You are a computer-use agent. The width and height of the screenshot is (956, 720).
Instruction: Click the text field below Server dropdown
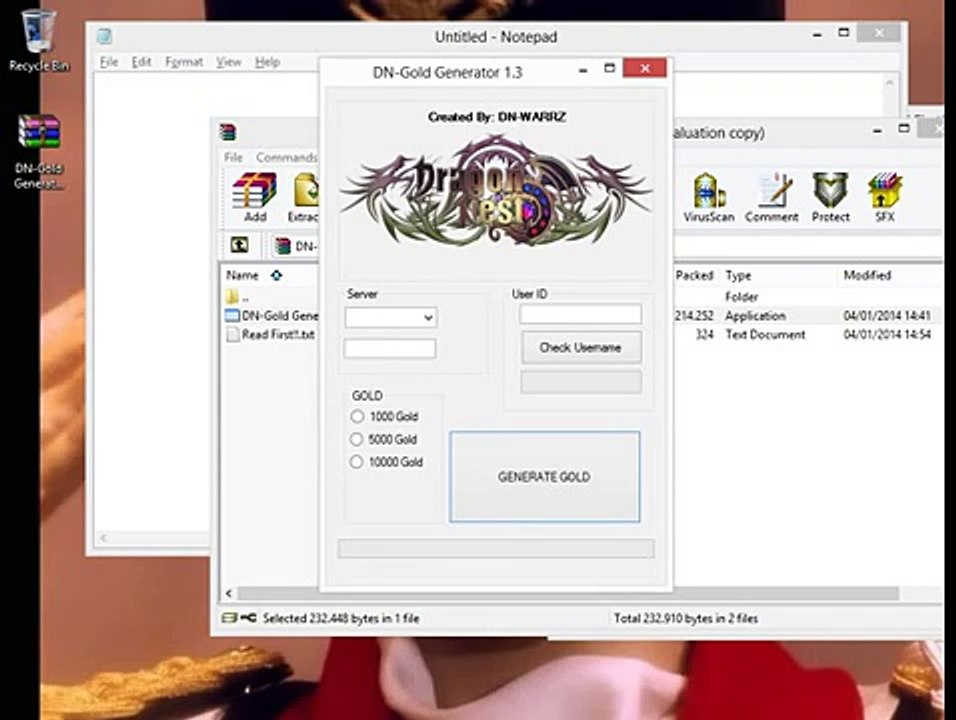[390, 349]
